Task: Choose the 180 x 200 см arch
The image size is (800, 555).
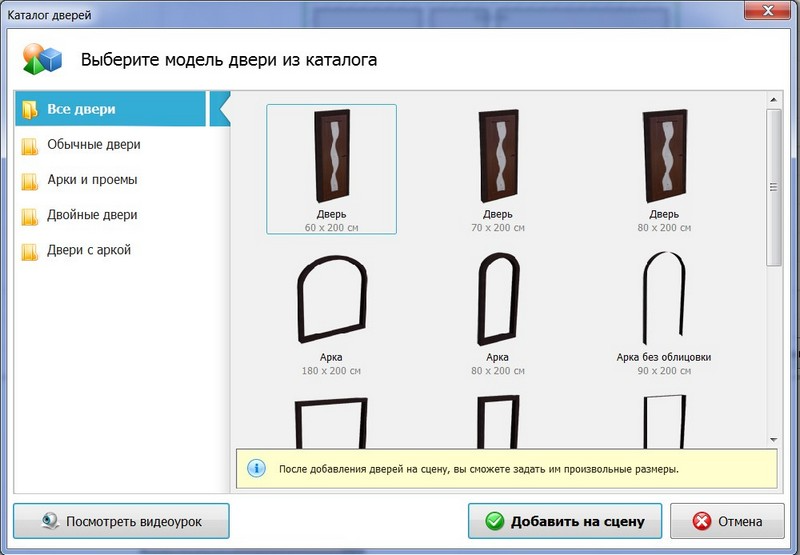Action: tap(332, 313)
